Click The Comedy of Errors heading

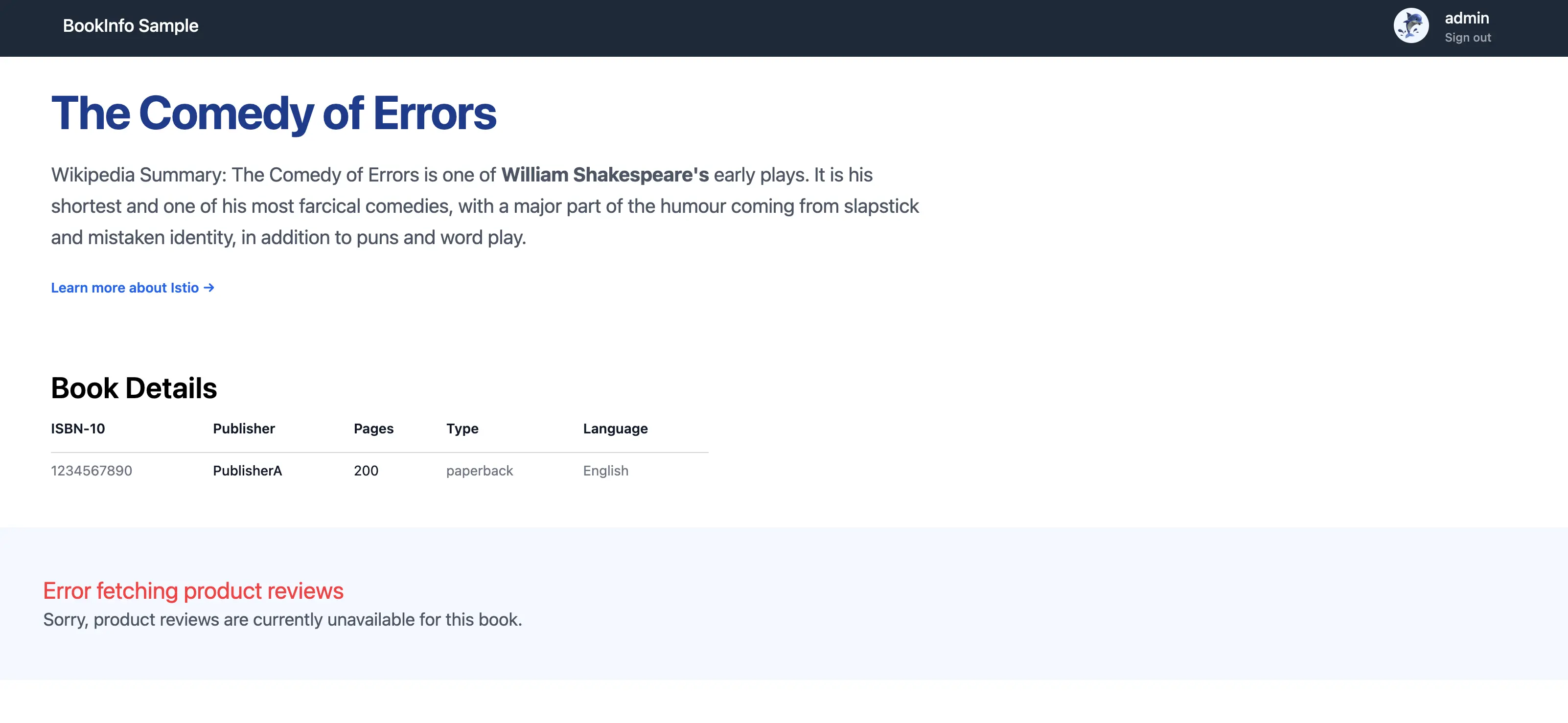[x=273, y=113]
